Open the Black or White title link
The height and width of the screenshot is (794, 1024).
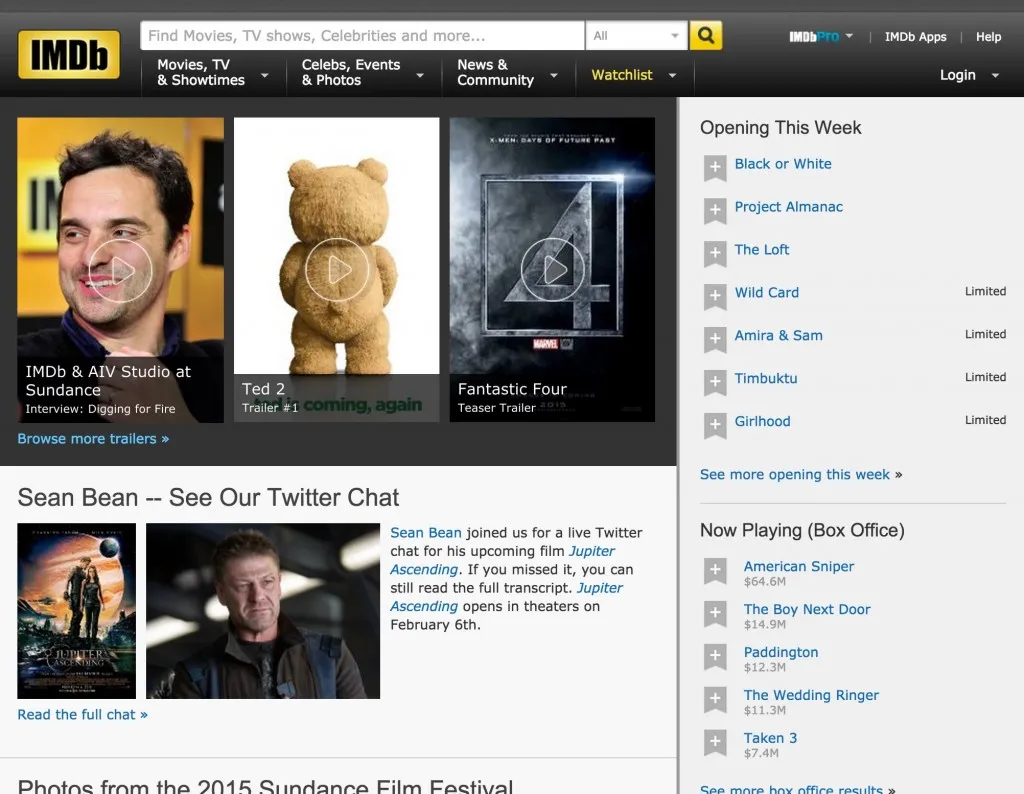pos(783,164)
